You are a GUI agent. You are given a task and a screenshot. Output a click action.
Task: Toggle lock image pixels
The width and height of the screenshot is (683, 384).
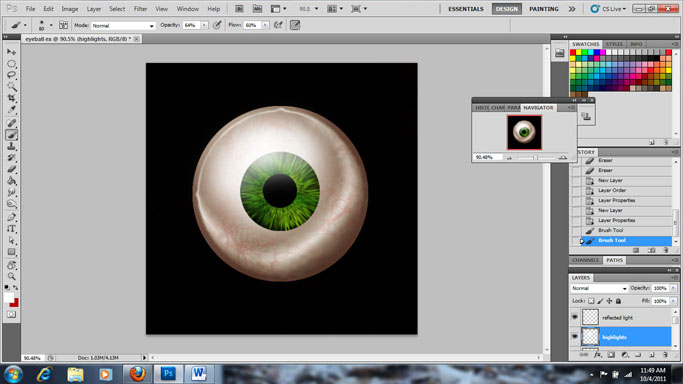tap(600, 301)
